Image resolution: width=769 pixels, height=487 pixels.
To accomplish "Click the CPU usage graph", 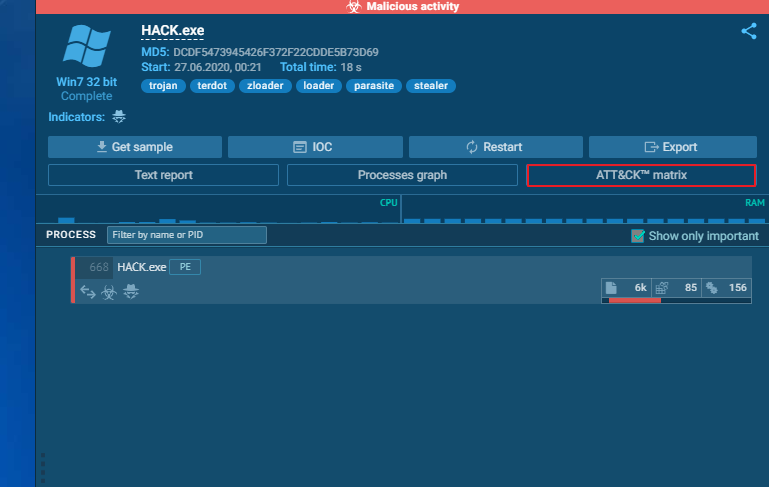I will [218, 209].
